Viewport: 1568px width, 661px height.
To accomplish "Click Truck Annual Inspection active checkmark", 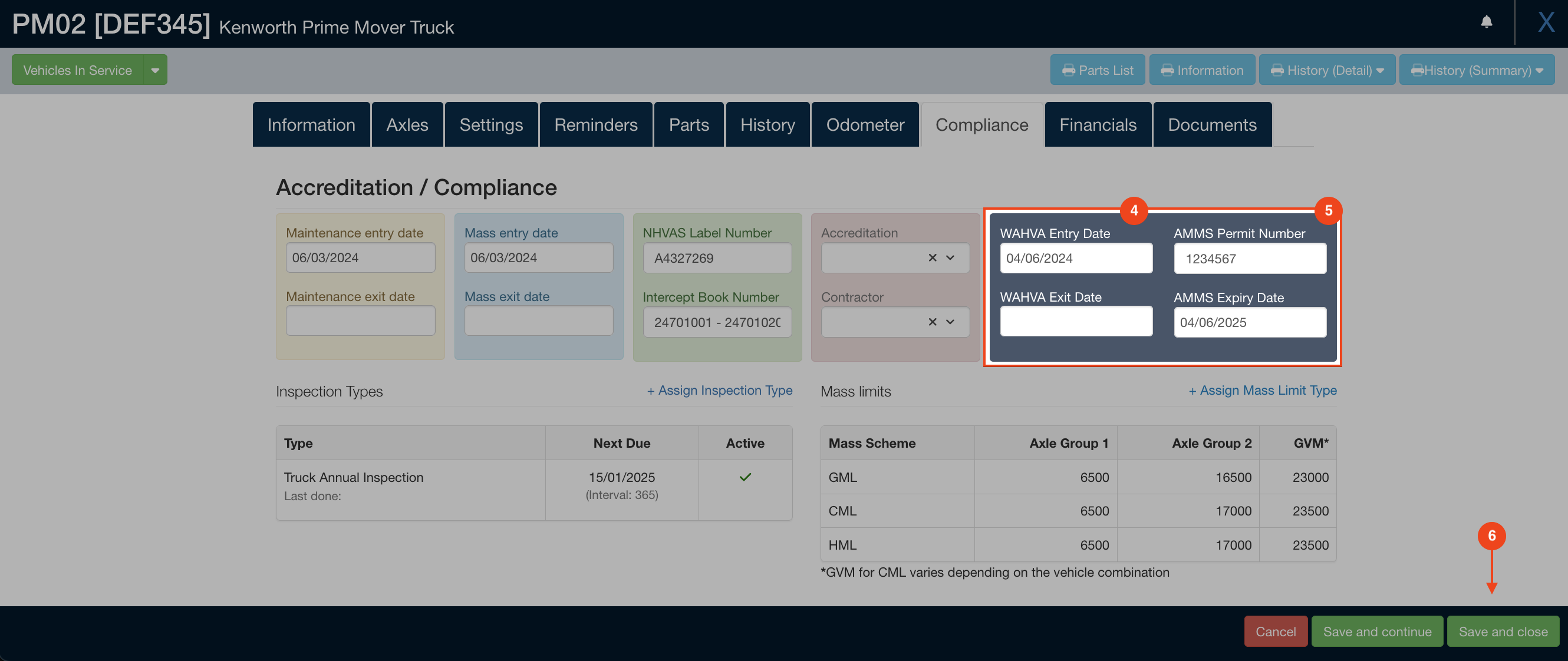I will pos(745,477).
